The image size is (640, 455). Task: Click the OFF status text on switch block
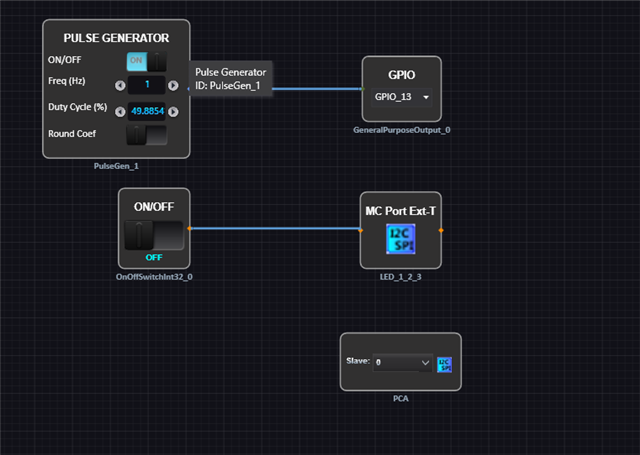pos(154,257)
